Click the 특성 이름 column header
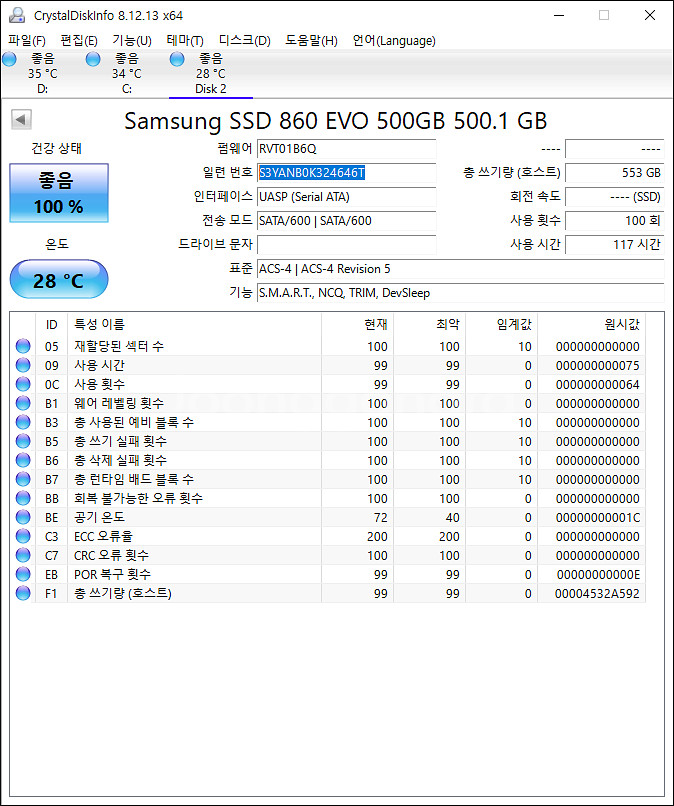674x806 pixels. [x=194, y=324]
